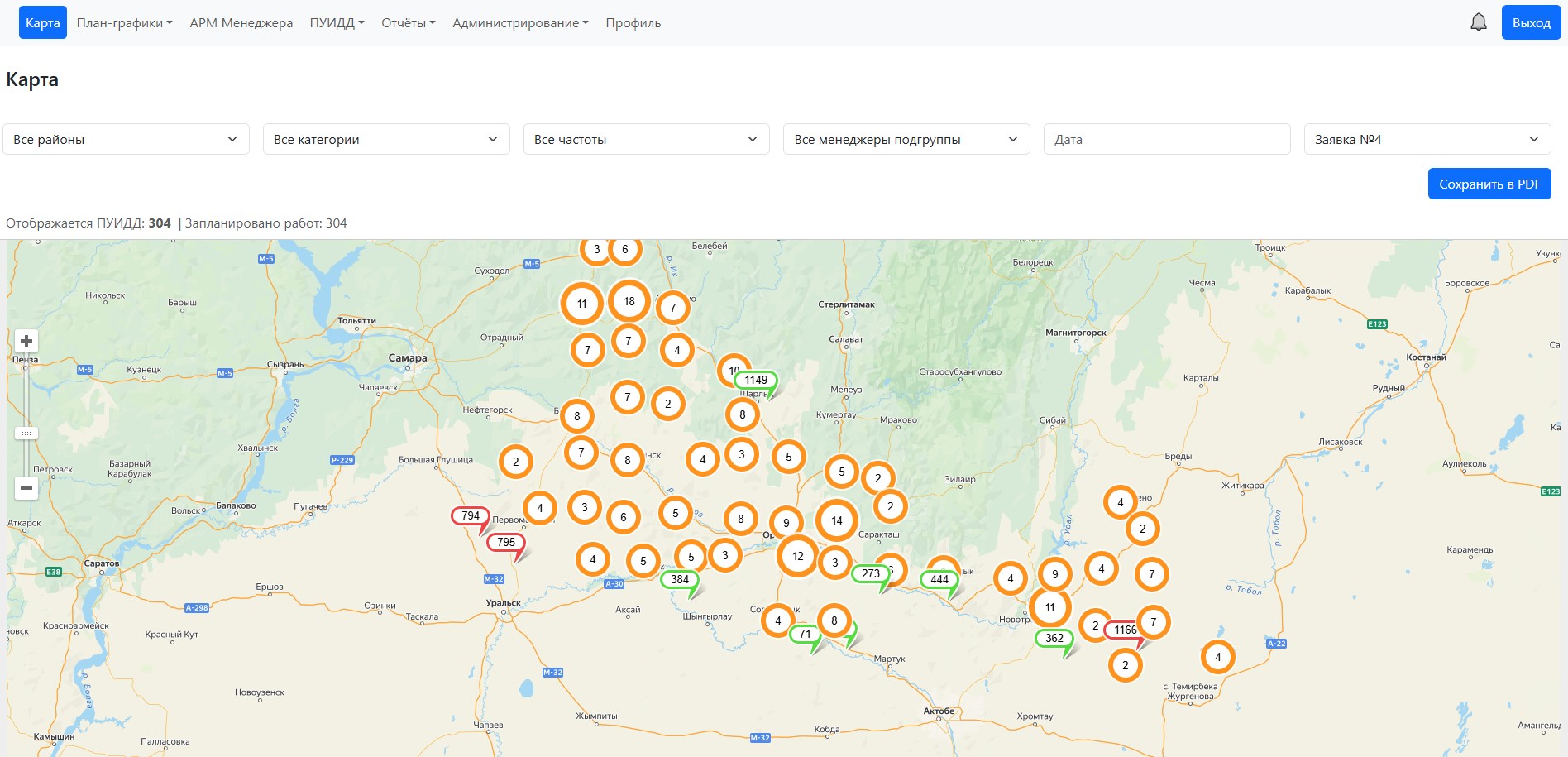Open the "Все категории" dropdown
1568x757 pixels.
click(x=386, y=139)
